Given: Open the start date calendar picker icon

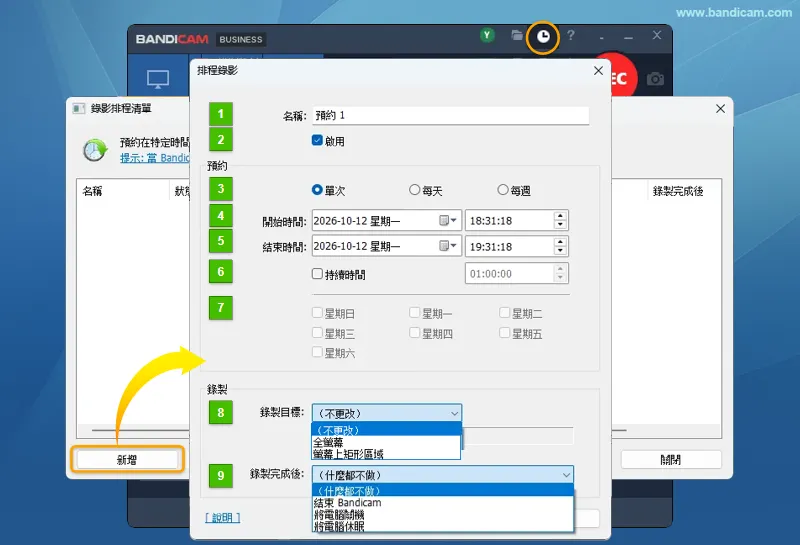Looking at the screenshot, I should (447, 220).
